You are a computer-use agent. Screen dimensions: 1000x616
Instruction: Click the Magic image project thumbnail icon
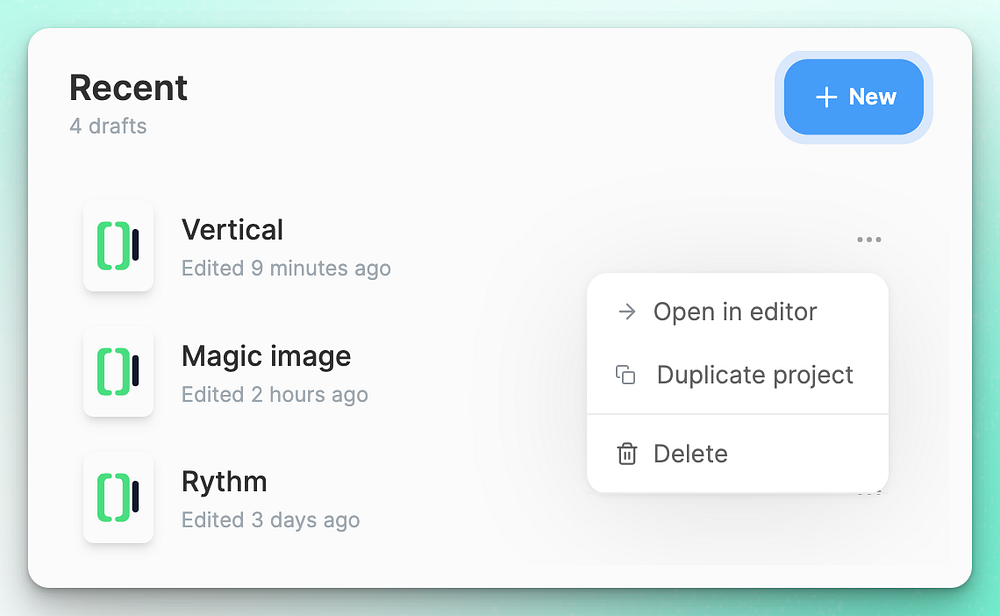118,371
